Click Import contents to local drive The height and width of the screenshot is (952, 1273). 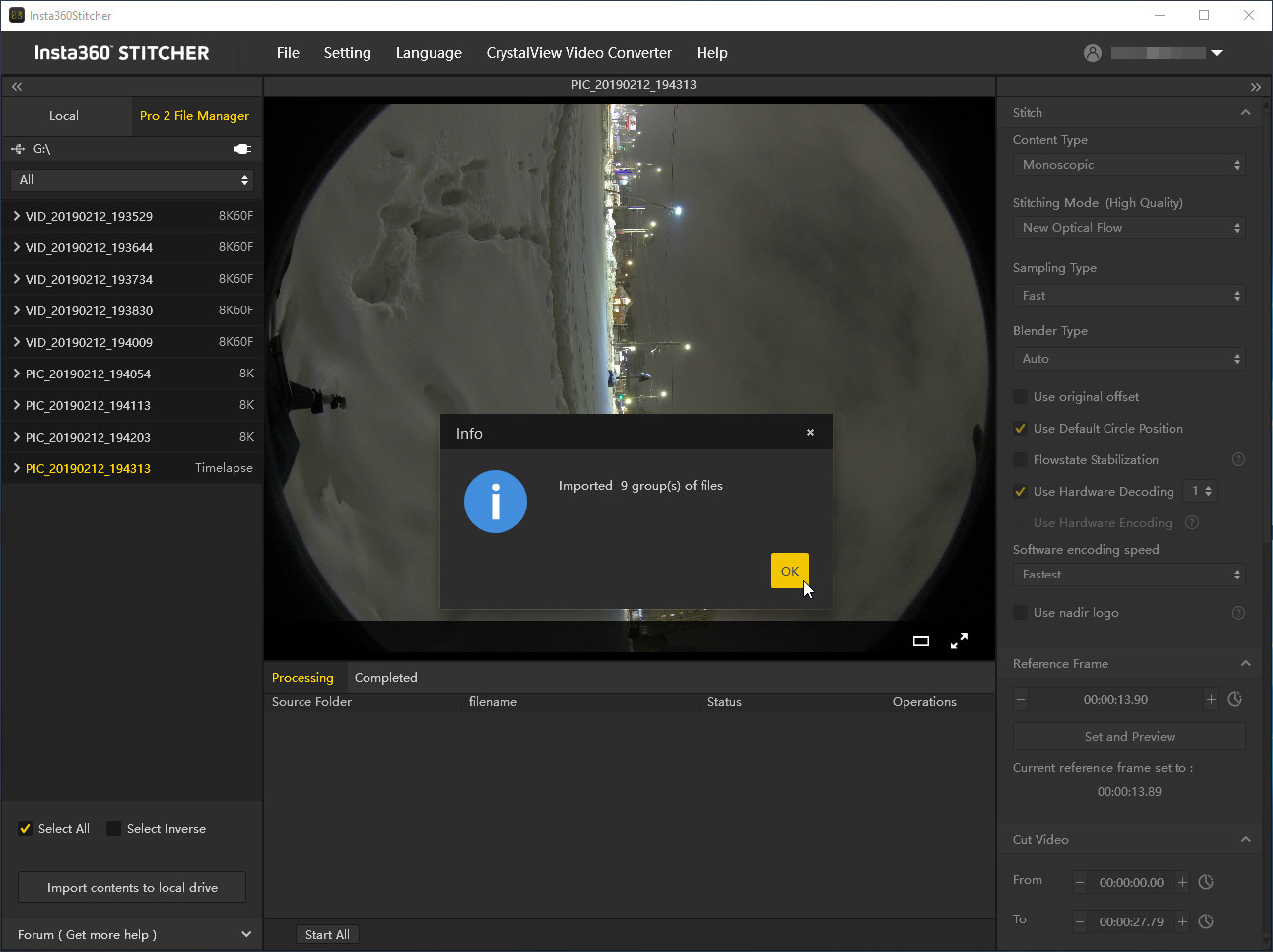pyautogui.click(x=132, y=887)
